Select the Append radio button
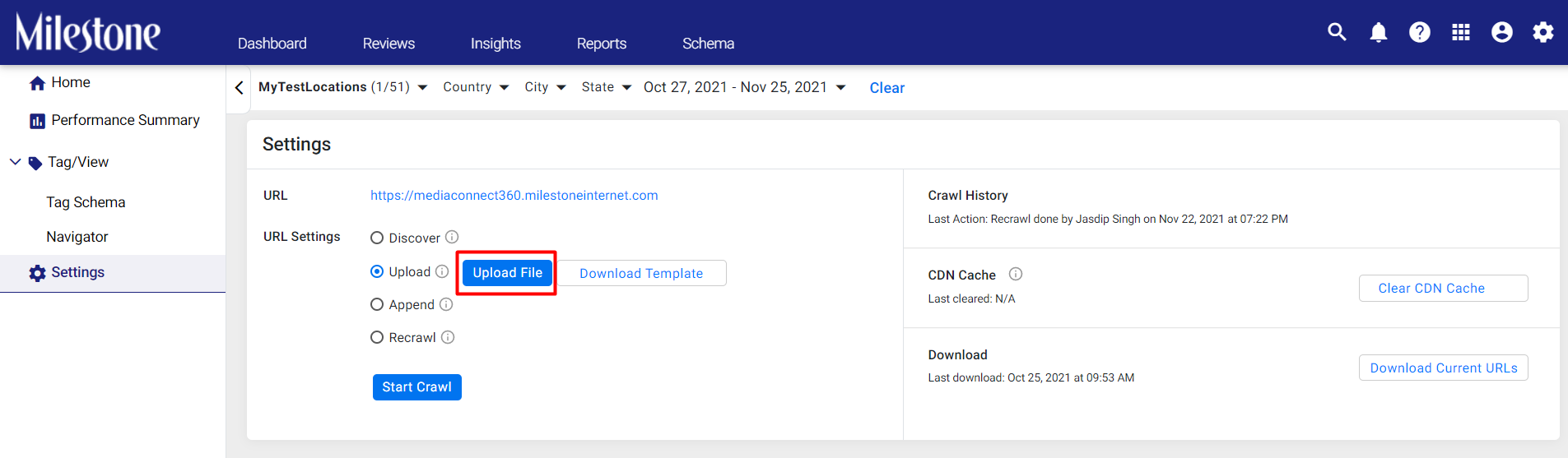The width and height of the screenshot is (1568, 458). pyautogui.click(x=377, y=304)
